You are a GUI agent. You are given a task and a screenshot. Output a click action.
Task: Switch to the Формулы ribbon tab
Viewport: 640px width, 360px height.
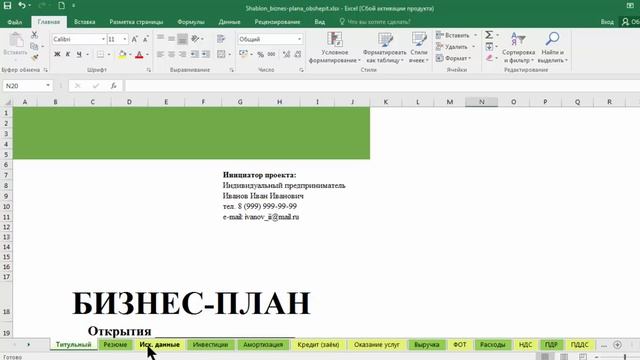[191, 22]
